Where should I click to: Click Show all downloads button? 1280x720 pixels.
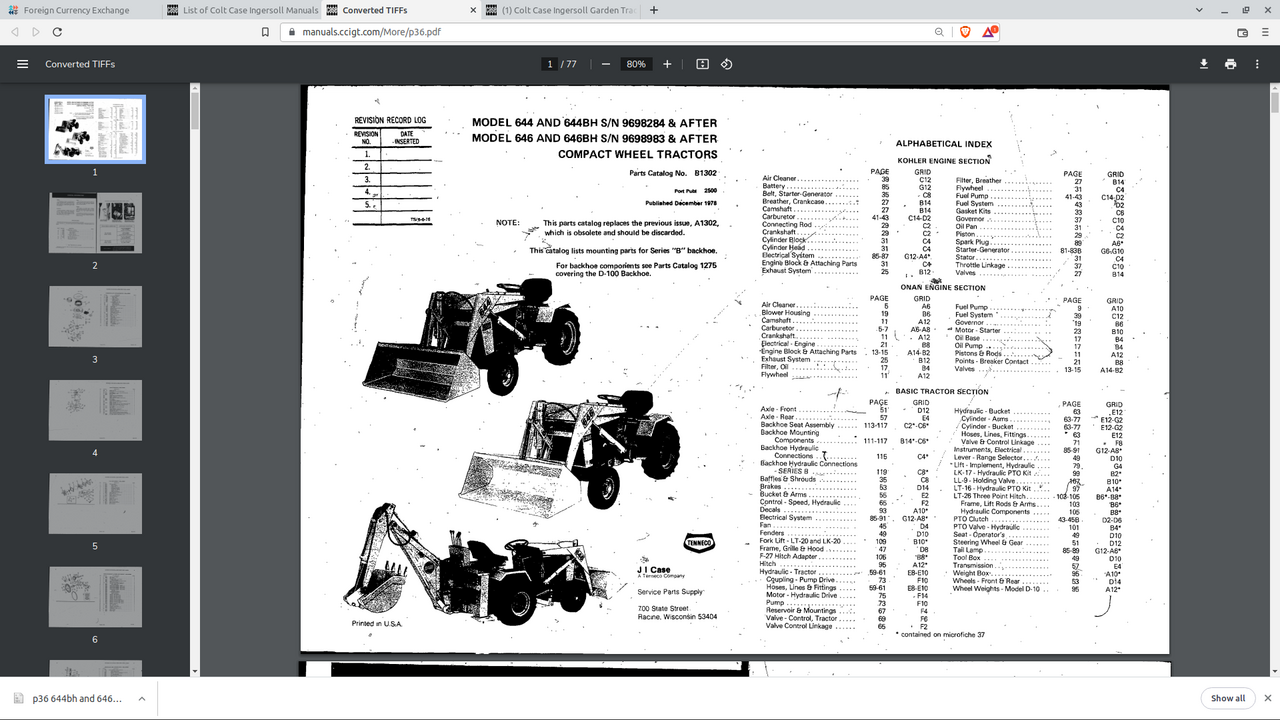point(1227,698)
